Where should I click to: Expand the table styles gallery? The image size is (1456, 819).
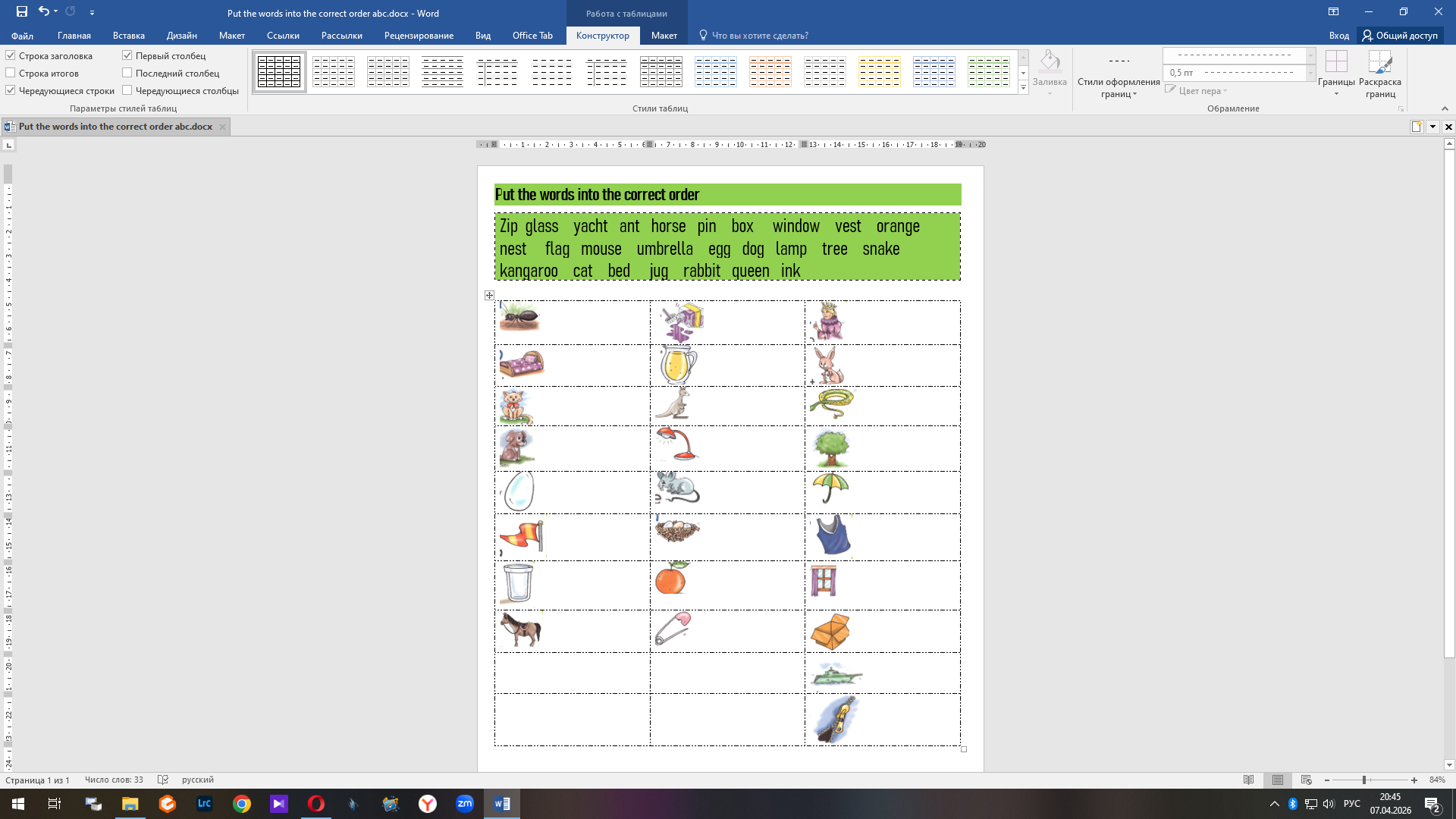tap(1023, 89)
